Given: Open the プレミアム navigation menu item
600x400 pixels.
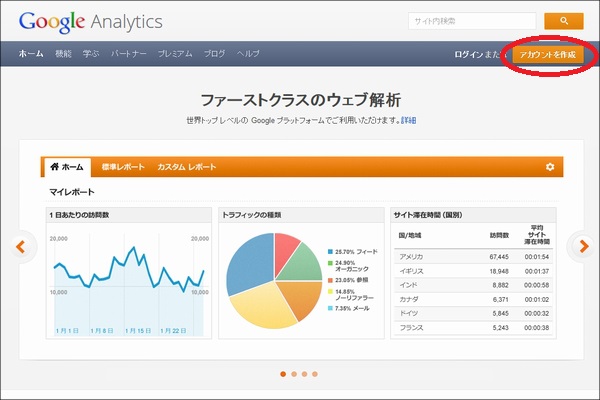Looking at the screenshot, I should pos(175,54).
